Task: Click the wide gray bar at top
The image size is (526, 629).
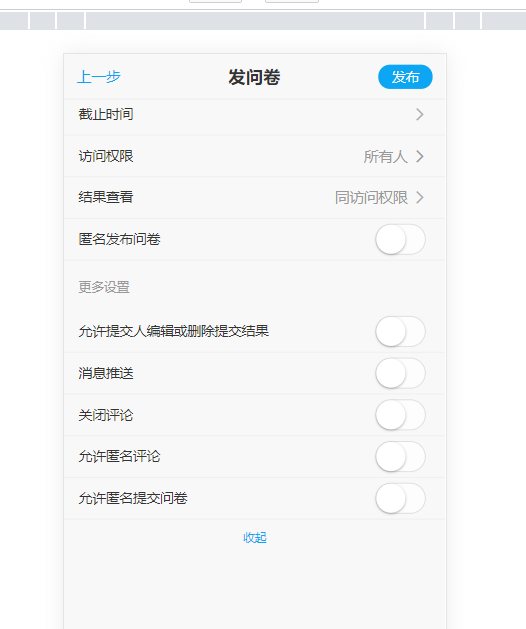Action: coord(255,21)
